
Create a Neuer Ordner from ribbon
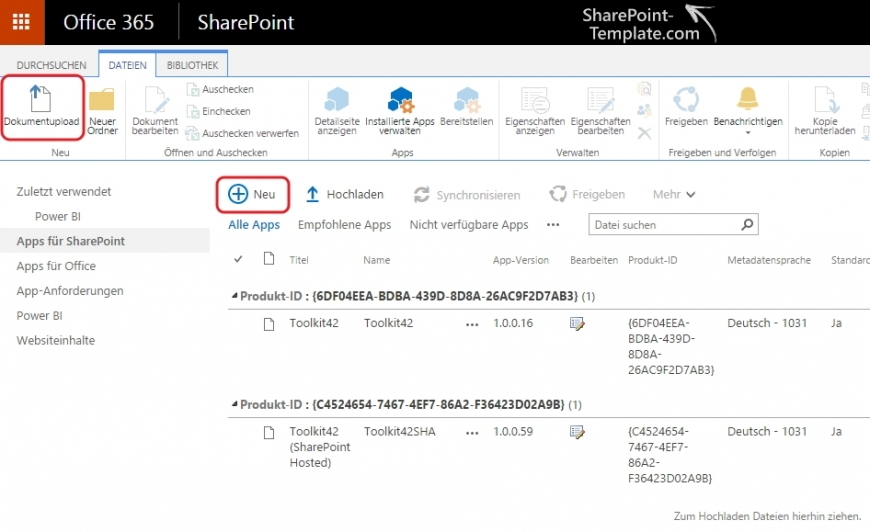tap(102, 110)
